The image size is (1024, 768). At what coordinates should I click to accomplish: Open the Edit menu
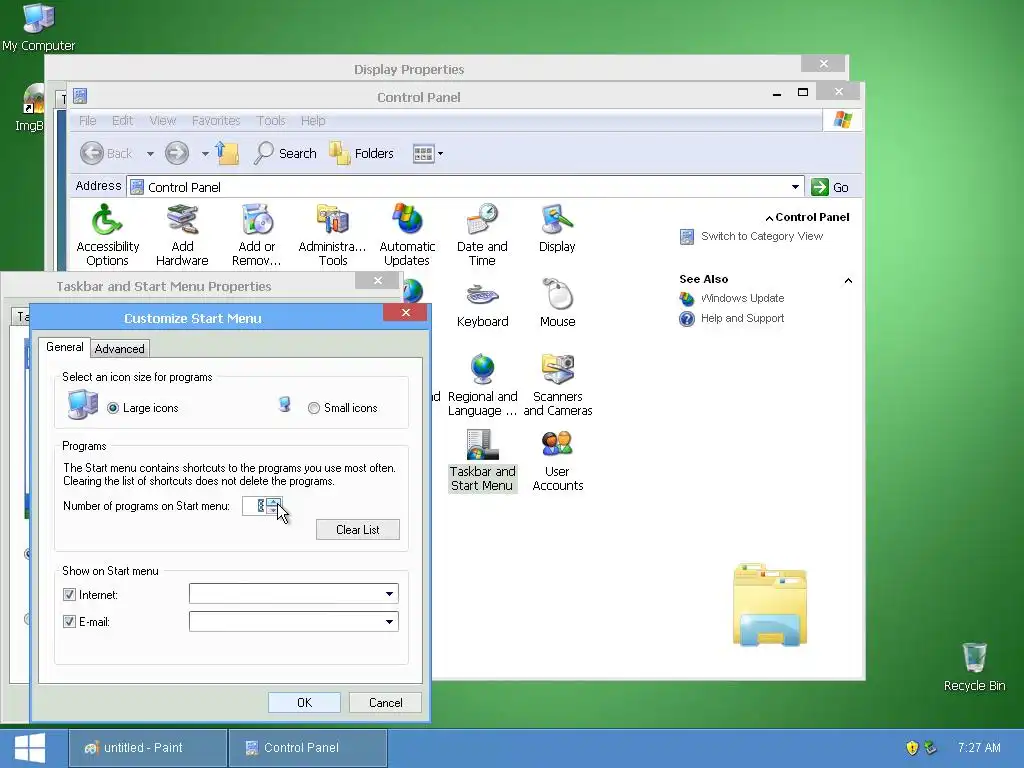pos(122,121)
